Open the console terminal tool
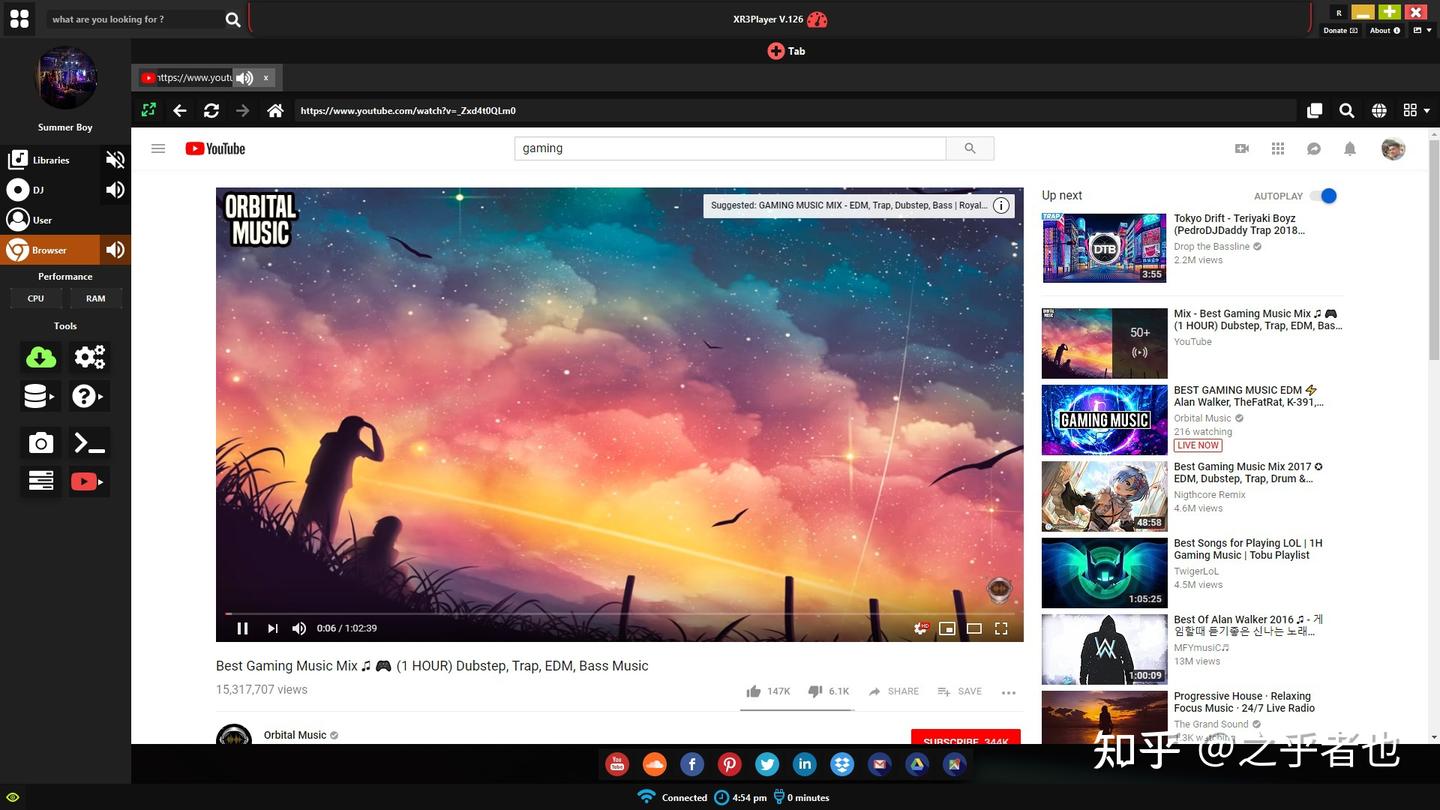Image resolution: width=1440 pixels, height=810 pixels. [x=90, y=443]
